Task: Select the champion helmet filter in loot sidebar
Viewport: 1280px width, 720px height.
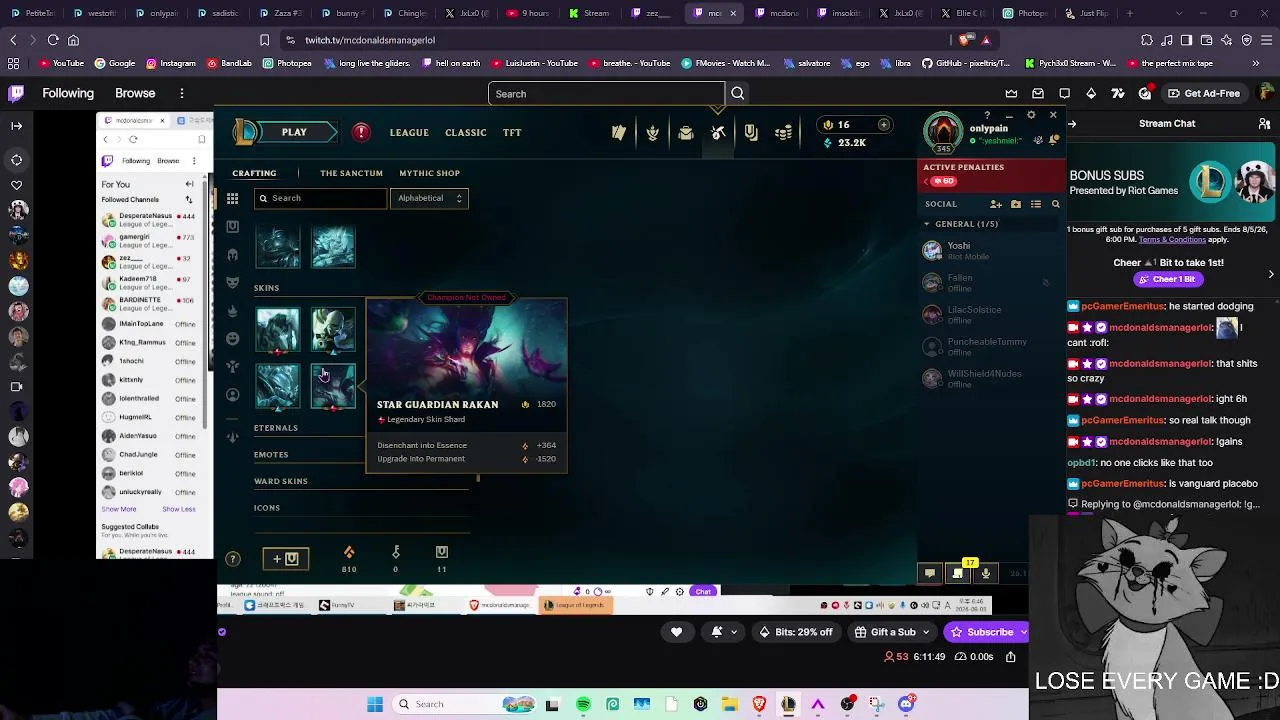Action: (x=232, y=255)
